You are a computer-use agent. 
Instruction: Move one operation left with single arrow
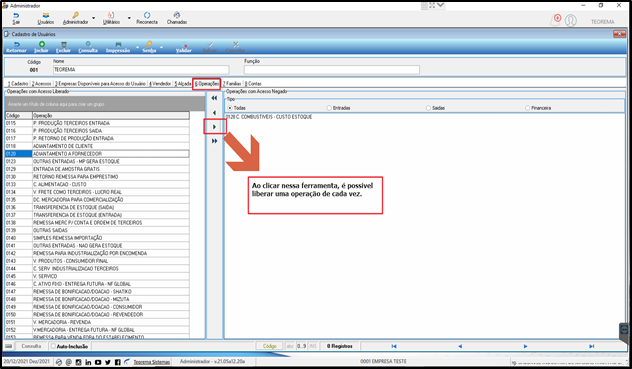pyautogui.click(x=214, y=113)
